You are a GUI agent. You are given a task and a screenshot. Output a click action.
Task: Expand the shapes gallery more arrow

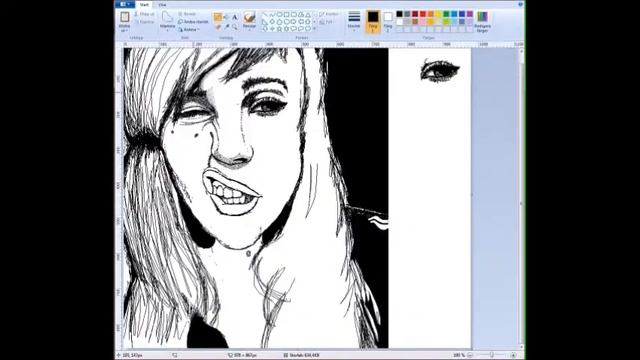tap(314, 29)
